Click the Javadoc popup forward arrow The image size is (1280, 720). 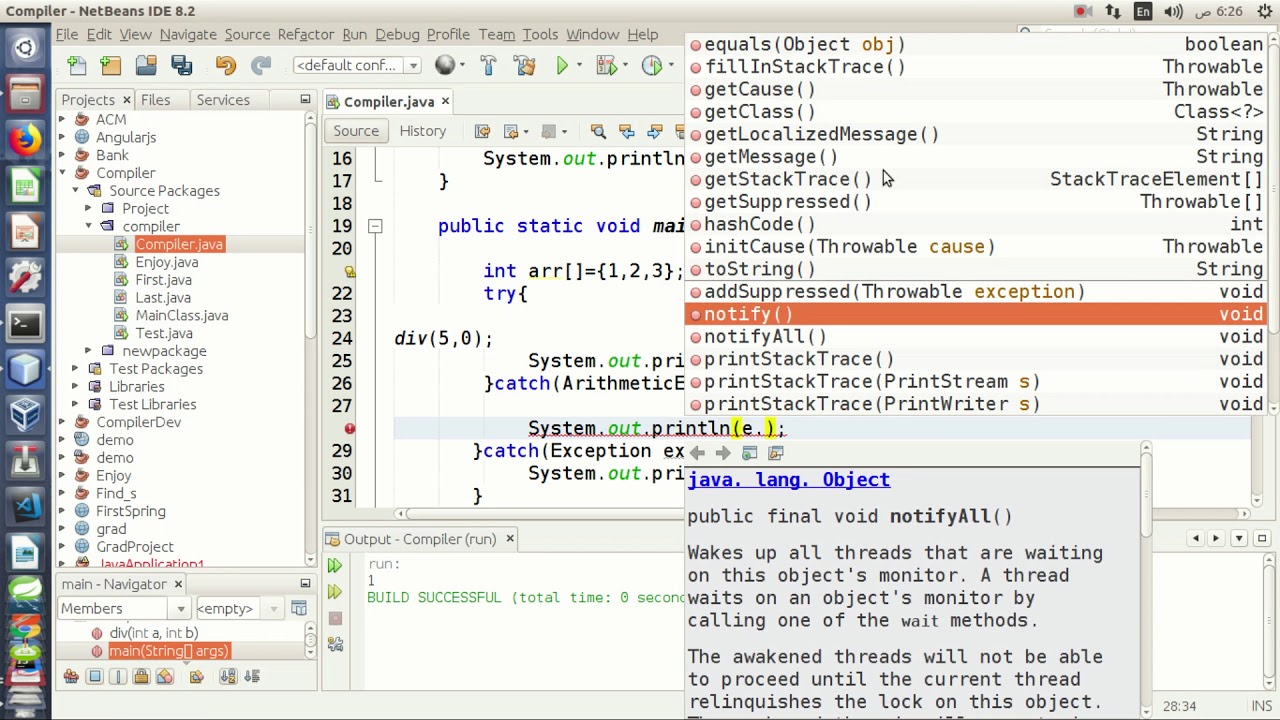[722, 453]
